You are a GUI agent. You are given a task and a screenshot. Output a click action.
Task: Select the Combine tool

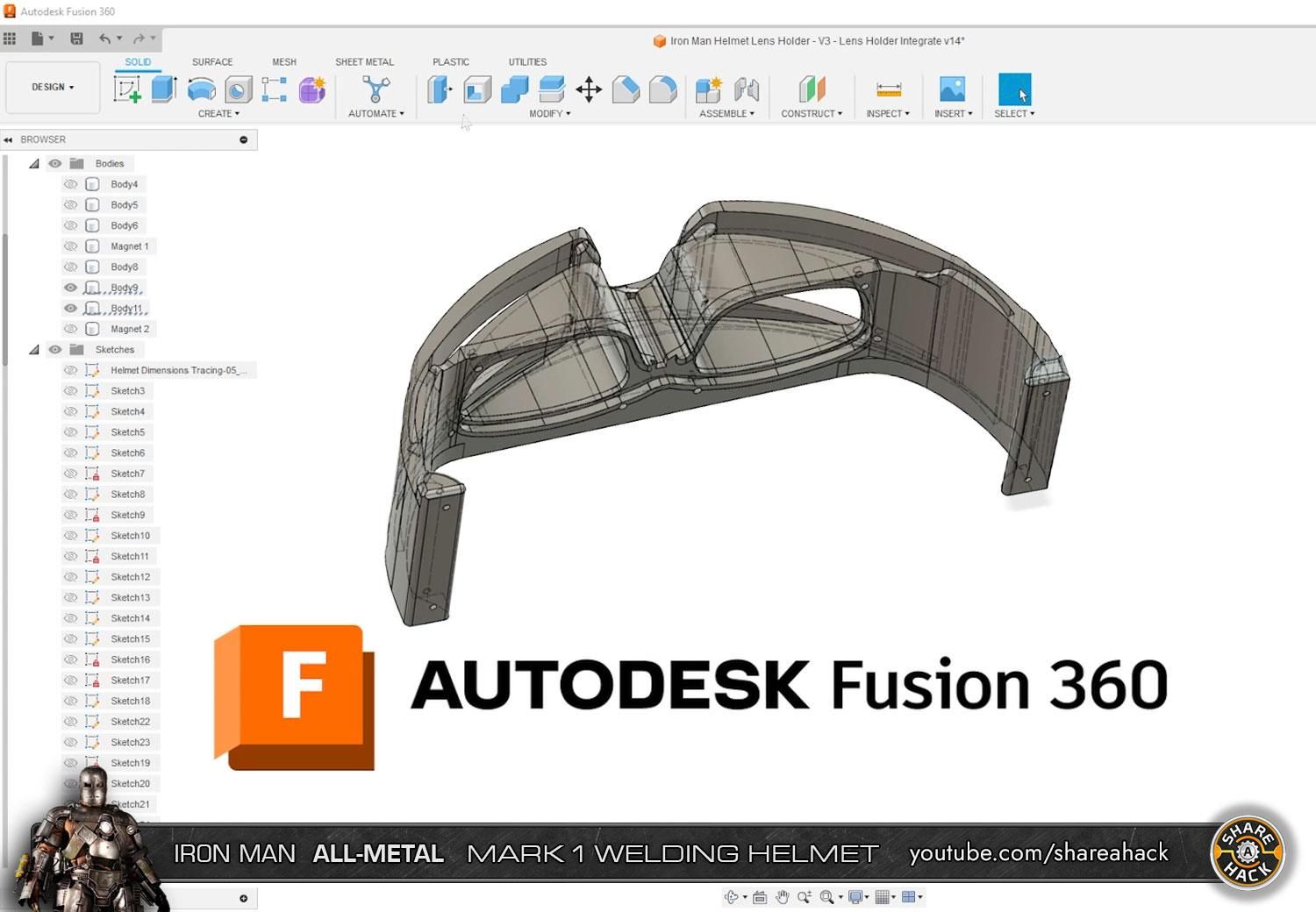tap(514, 89)
